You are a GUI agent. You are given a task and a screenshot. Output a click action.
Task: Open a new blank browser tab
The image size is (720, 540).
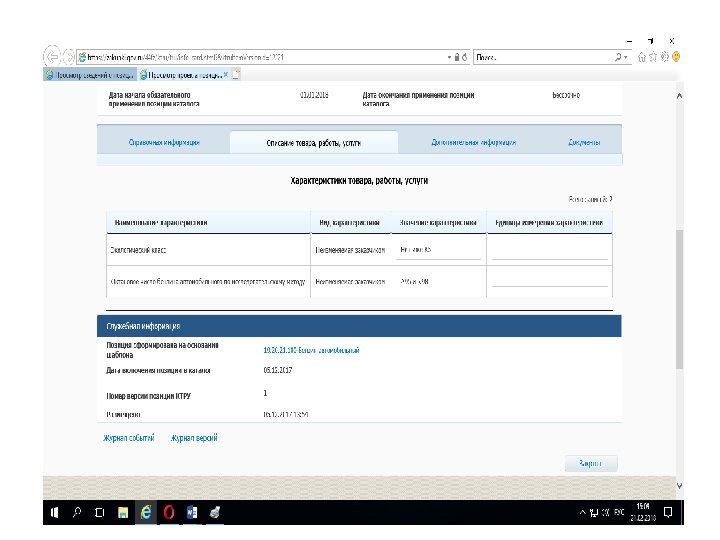(236, 74)
